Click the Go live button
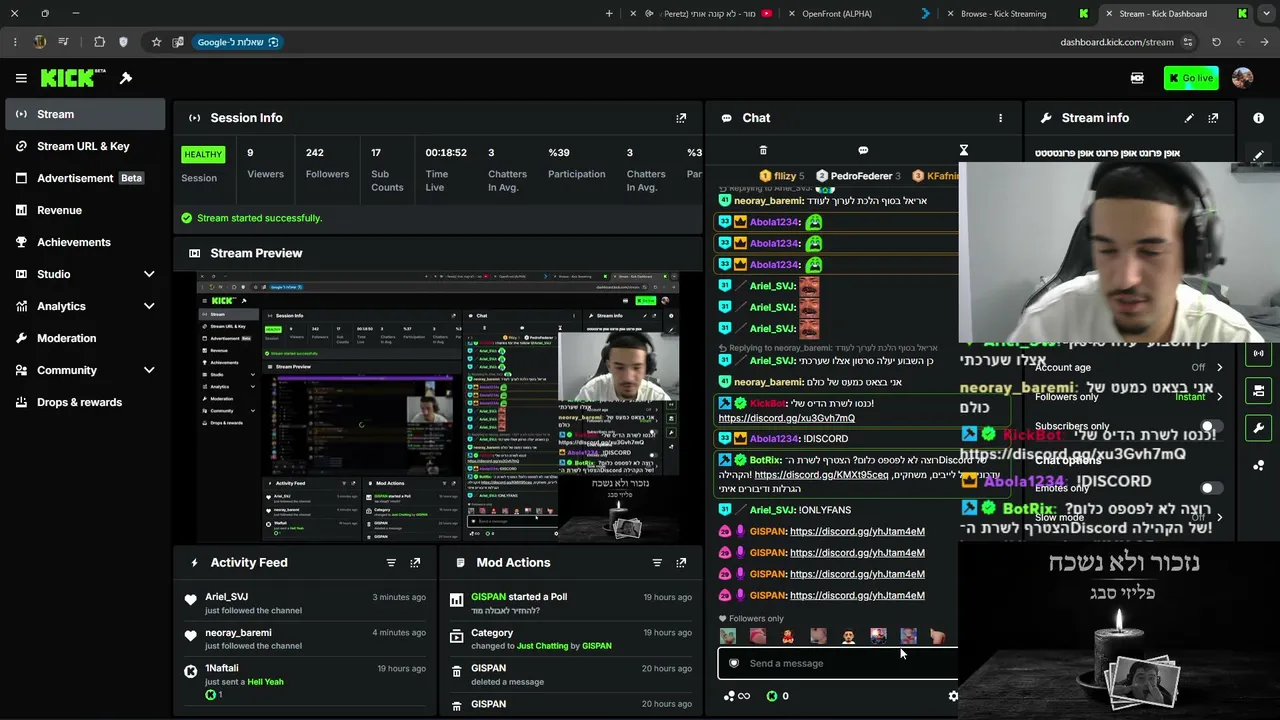The height and width of the screenshot is (720, 1280). point(1191,78)
